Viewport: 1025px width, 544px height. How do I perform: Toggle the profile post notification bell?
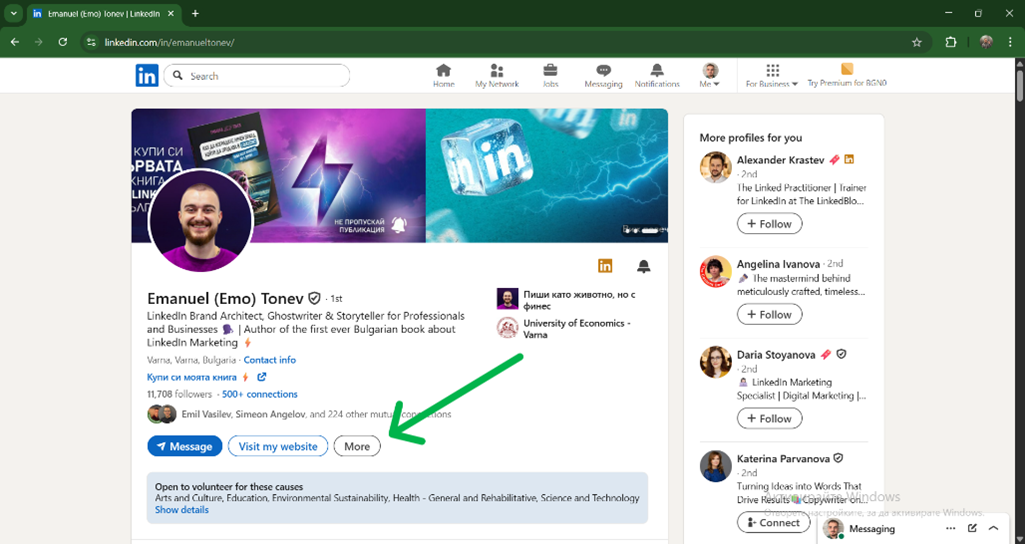(x=644, y=266)
